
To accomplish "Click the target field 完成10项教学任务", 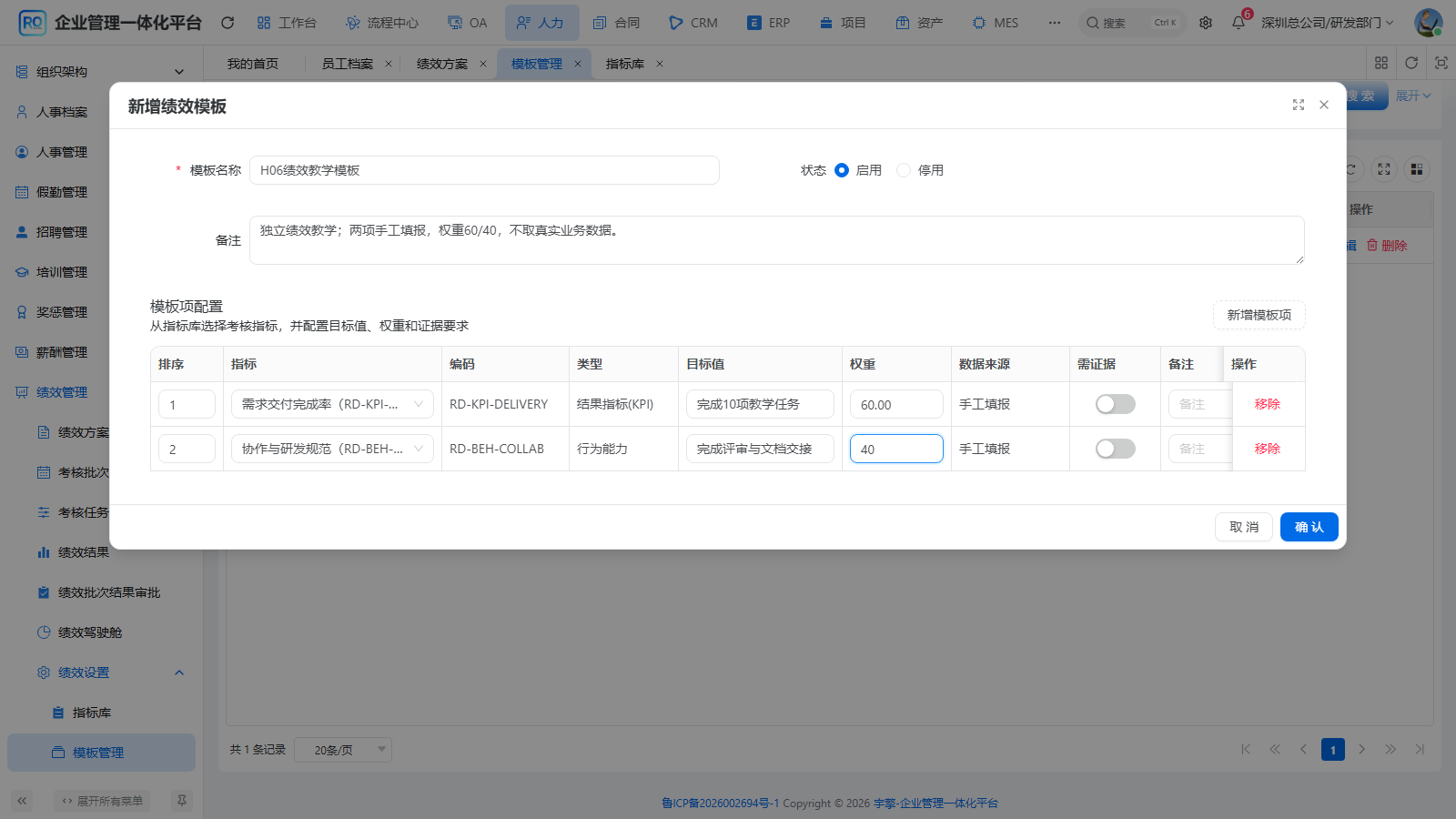I will coord(760,404).
